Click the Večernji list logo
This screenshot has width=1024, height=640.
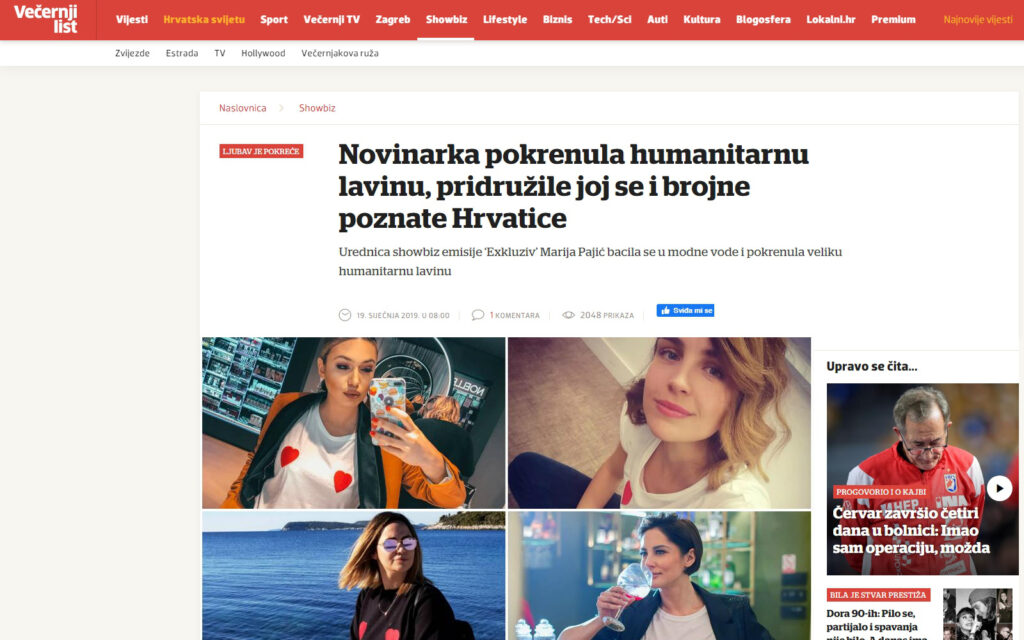pos(46,20)
